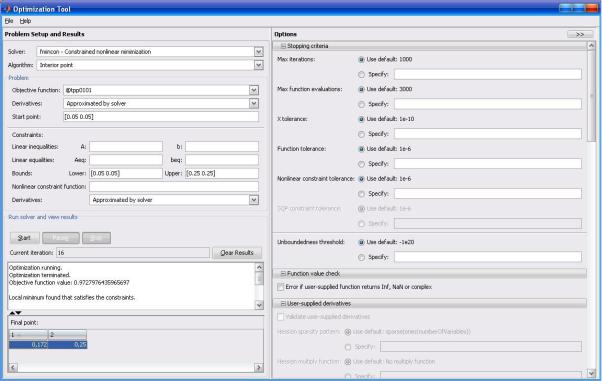Click the linear inequalities b field
The width and height of the screenshot is (602, 381).
point(222,147)
